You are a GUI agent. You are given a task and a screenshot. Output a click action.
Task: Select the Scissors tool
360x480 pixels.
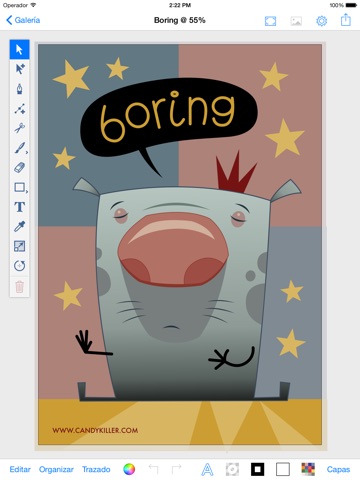(19, 128)
